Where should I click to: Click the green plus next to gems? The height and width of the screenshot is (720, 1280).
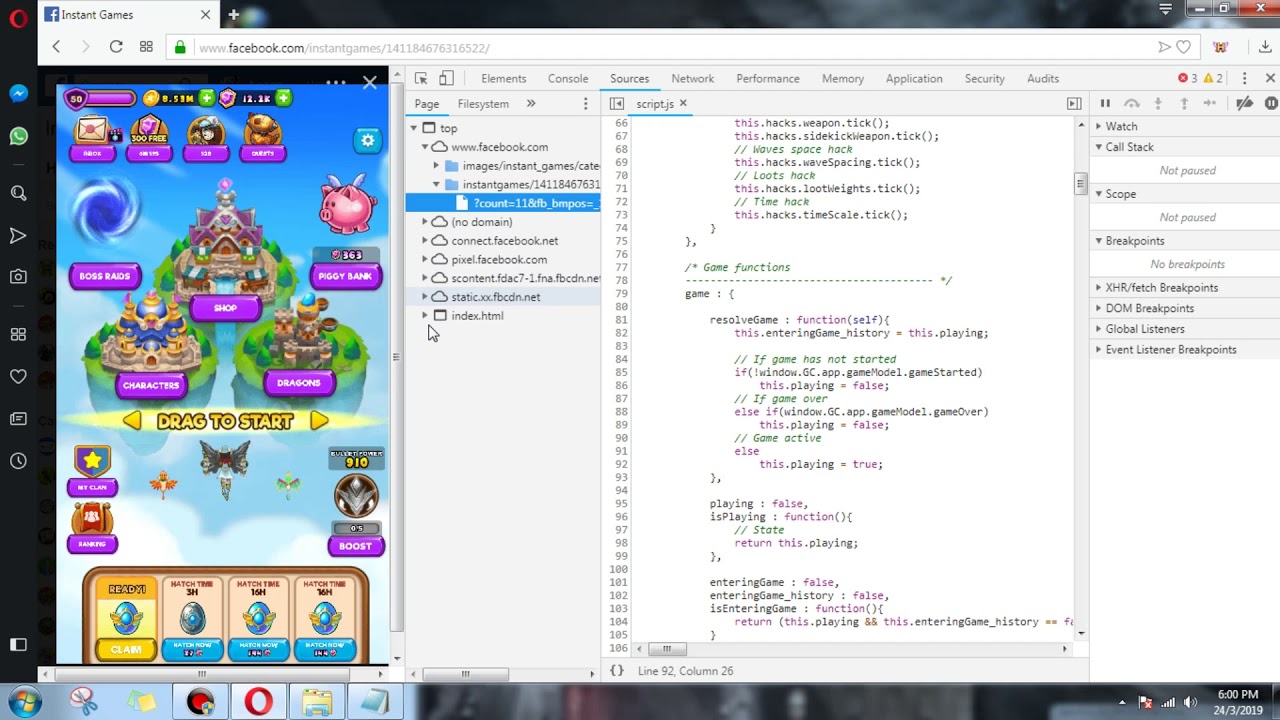click(283, 98)
